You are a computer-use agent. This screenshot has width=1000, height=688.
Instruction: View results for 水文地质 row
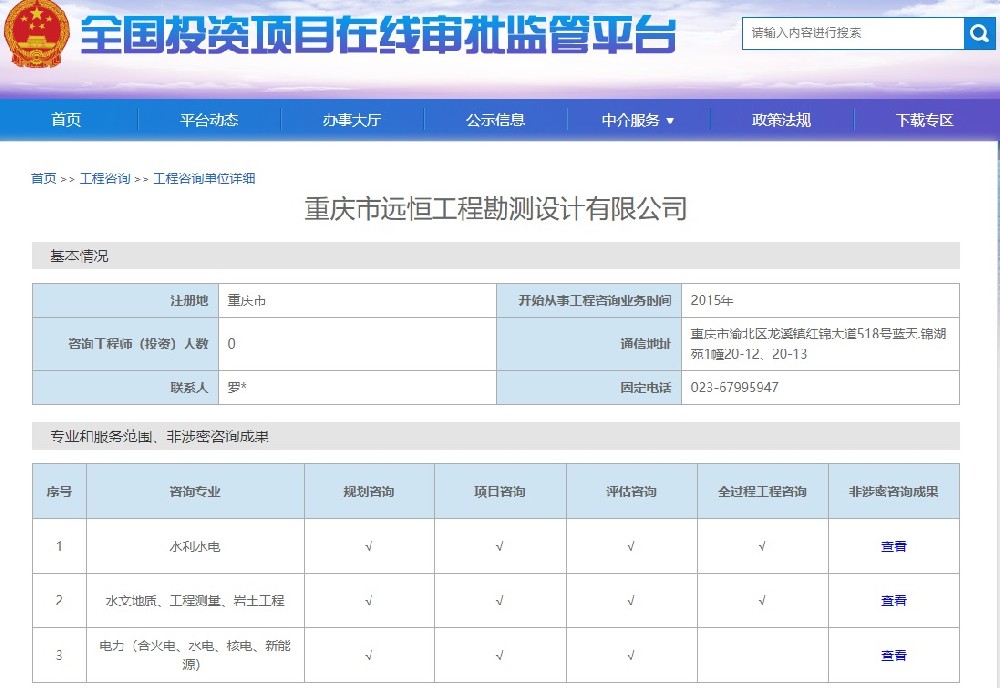point(893,601)
